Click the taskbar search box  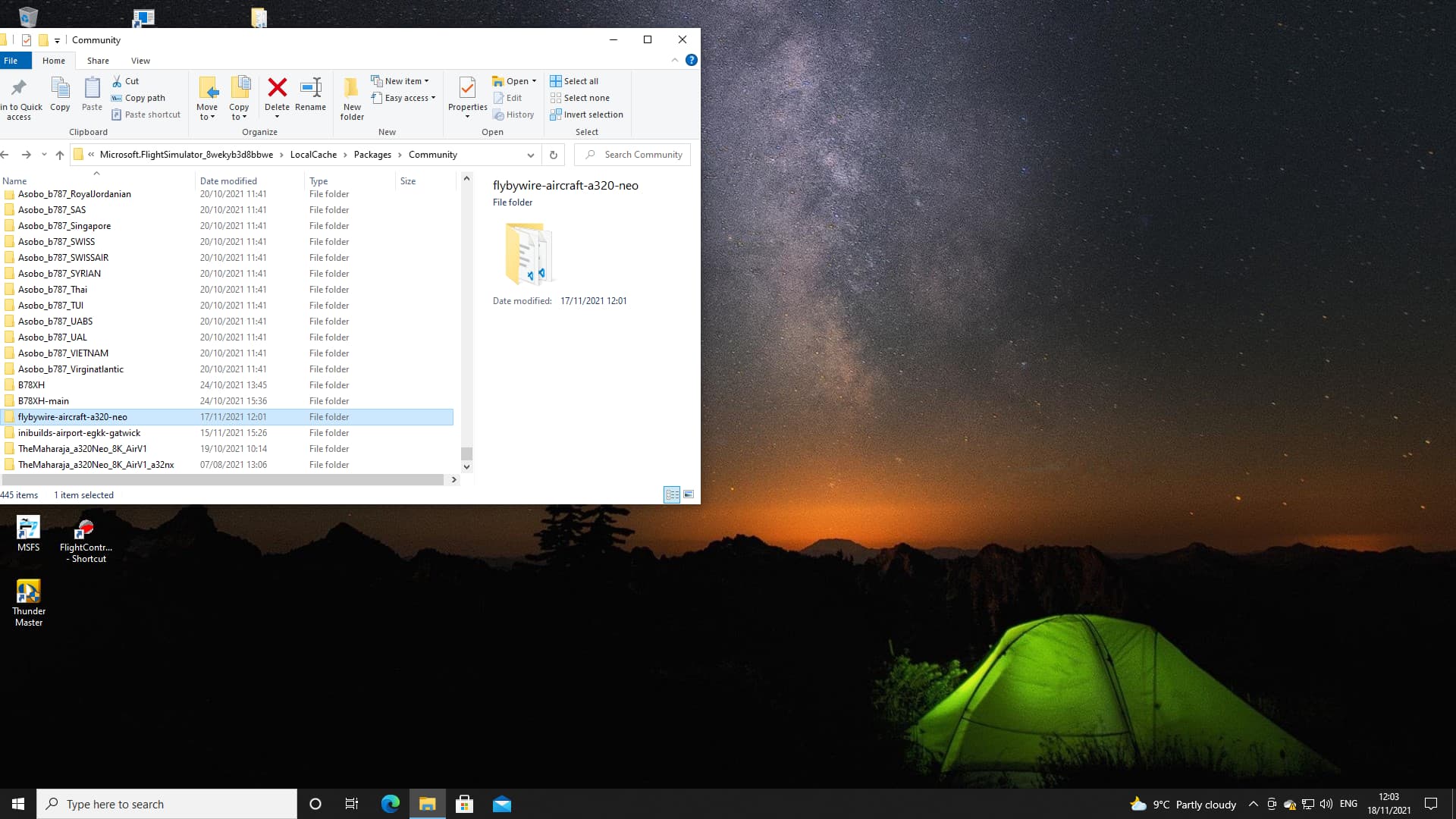pyautogui.click(x=167, y=804)
